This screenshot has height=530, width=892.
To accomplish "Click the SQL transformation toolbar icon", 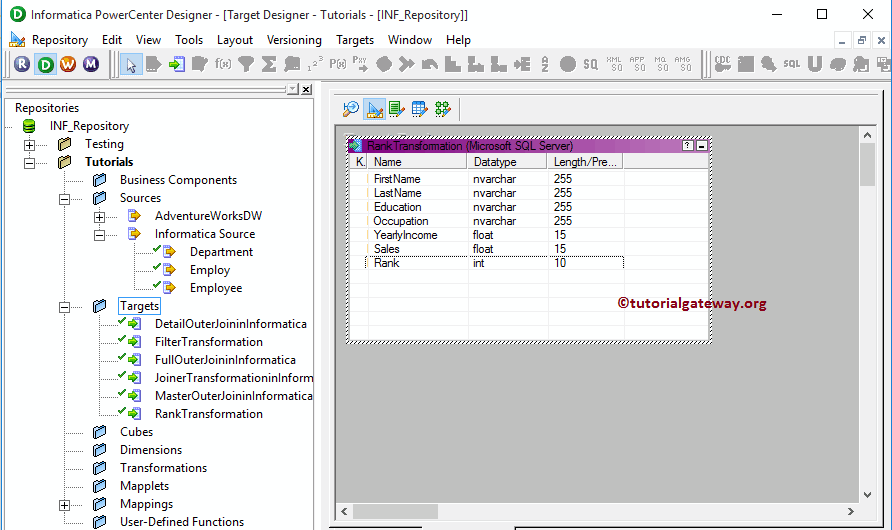I will (x=791, y=64).
